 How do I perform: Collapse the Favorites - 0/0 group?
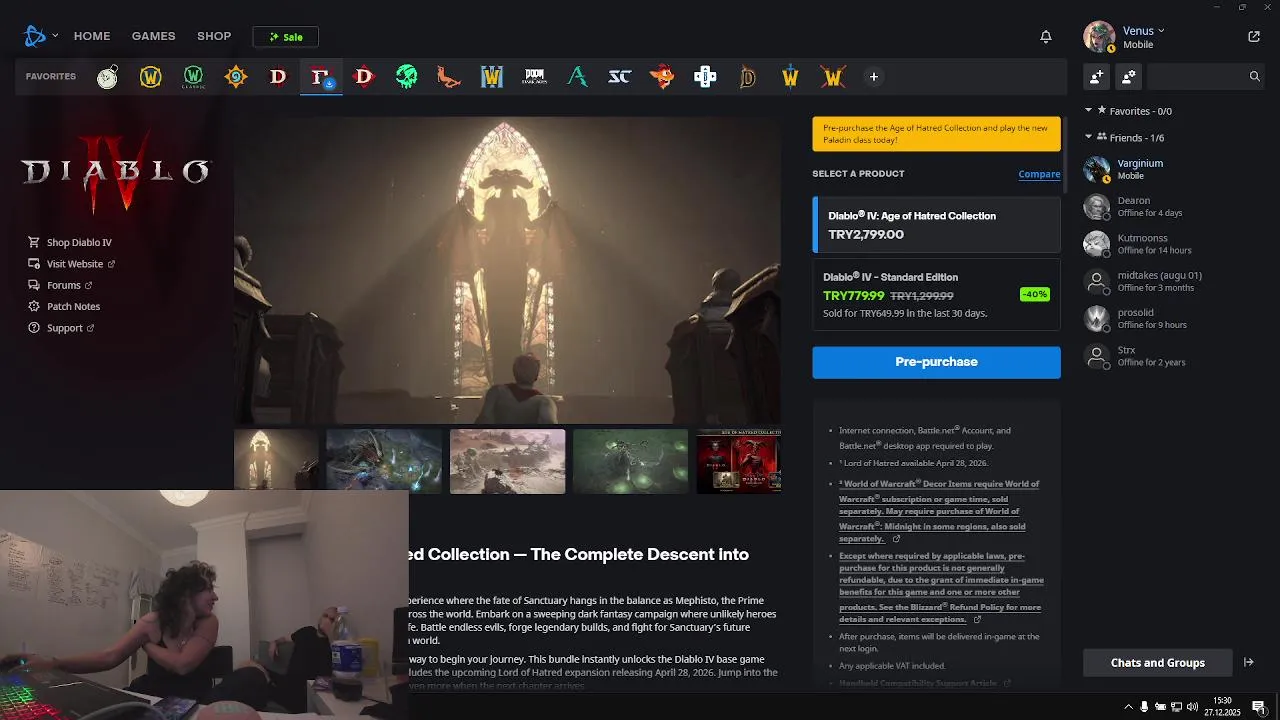(x=1129, y=111)
